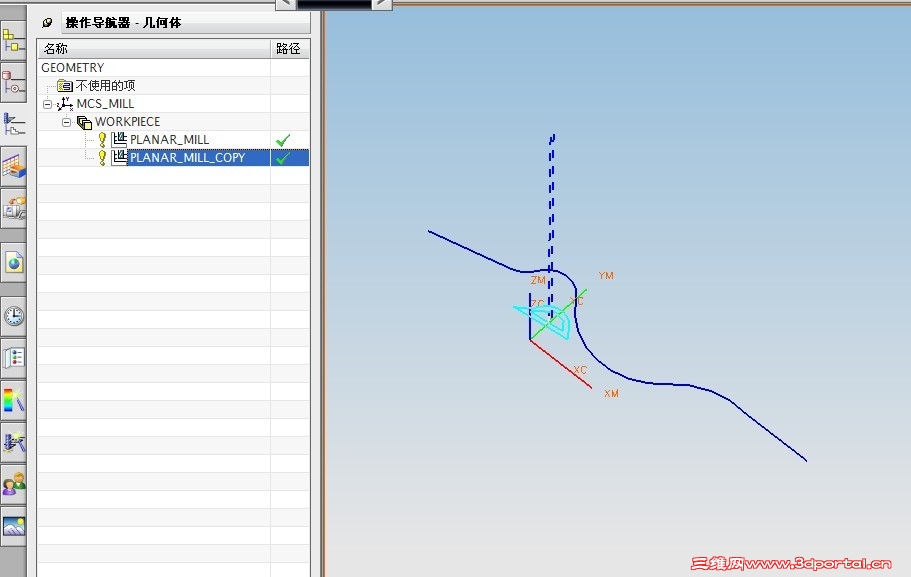Screen dimensions: 911x577
Task: Open the Internet Explorer globe page tab
Action: pos(13,263)
